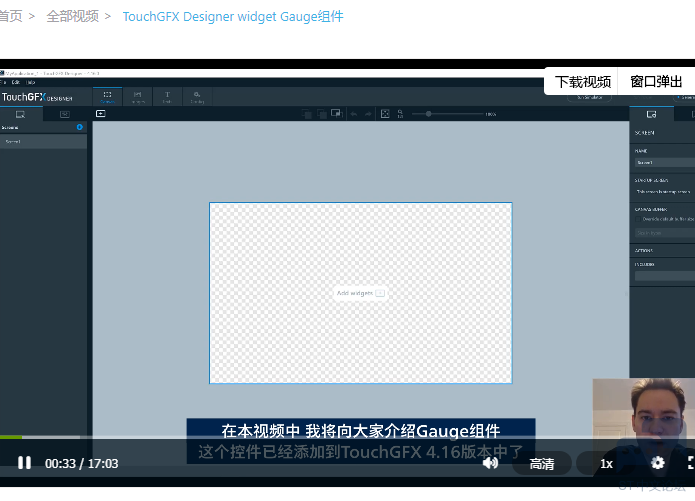Click the blue add-screen plus icon

[x=80, y=127]
